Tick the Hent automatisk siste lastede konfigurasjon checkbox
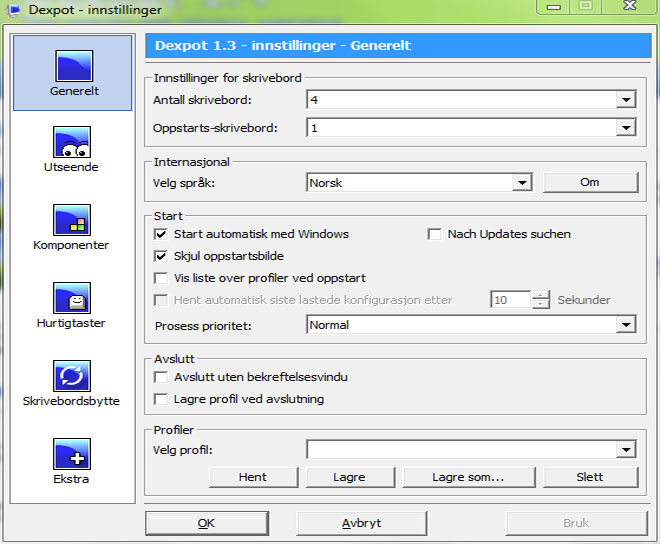The height and width of the screenshot is (544, 660). point(160,300)
